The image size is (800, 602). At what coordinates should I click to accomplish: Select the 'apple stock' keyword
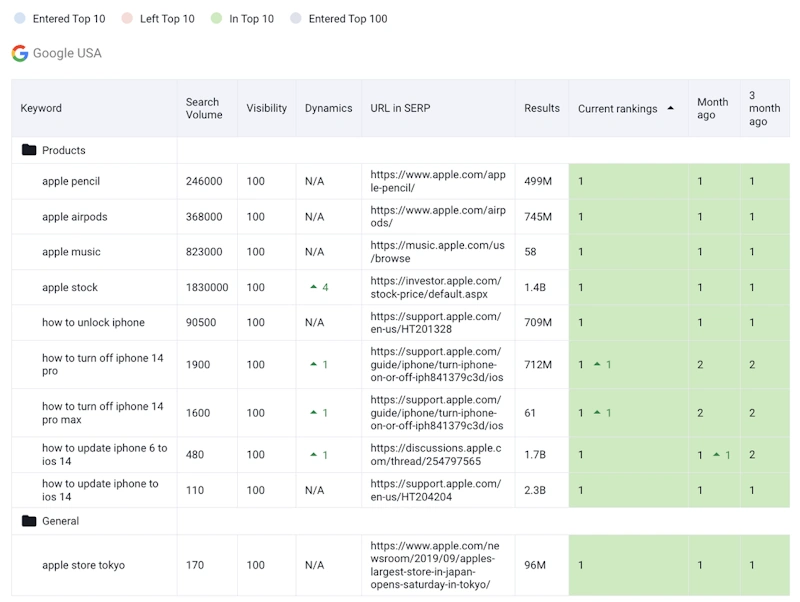coord(69,287)
